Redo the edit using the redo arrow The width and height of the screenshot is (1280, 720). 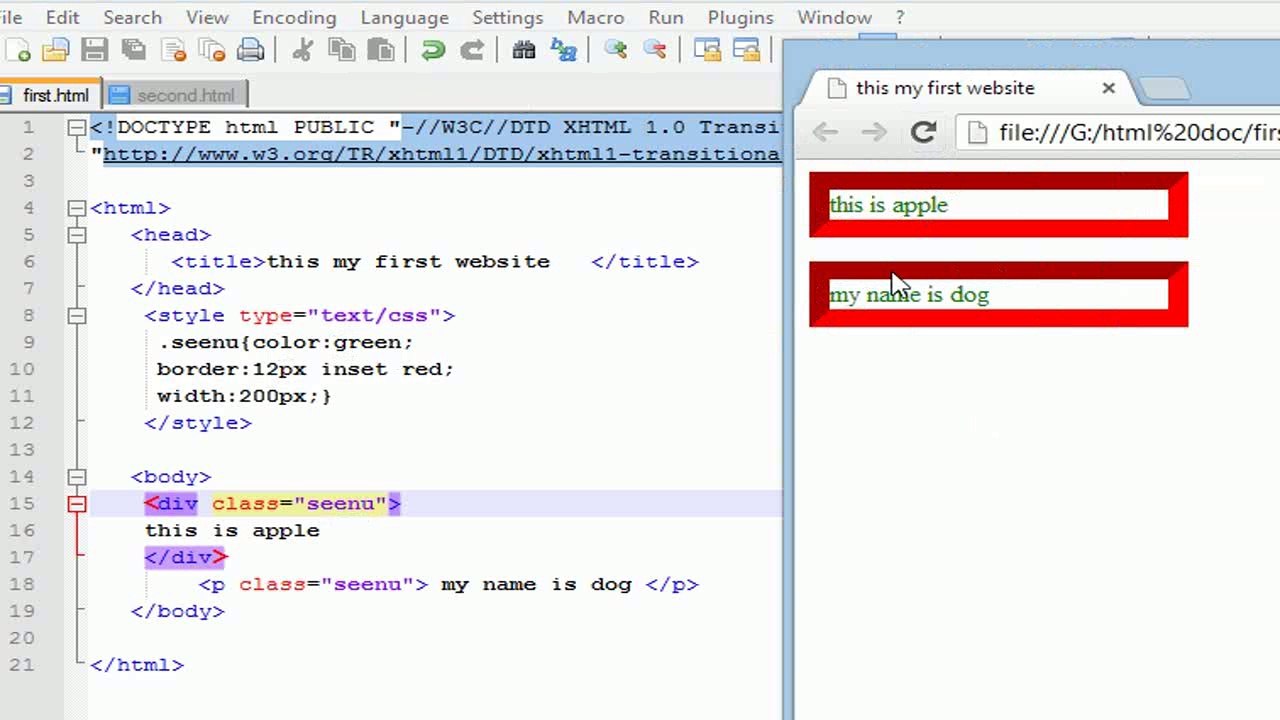(x=472, y=50)
